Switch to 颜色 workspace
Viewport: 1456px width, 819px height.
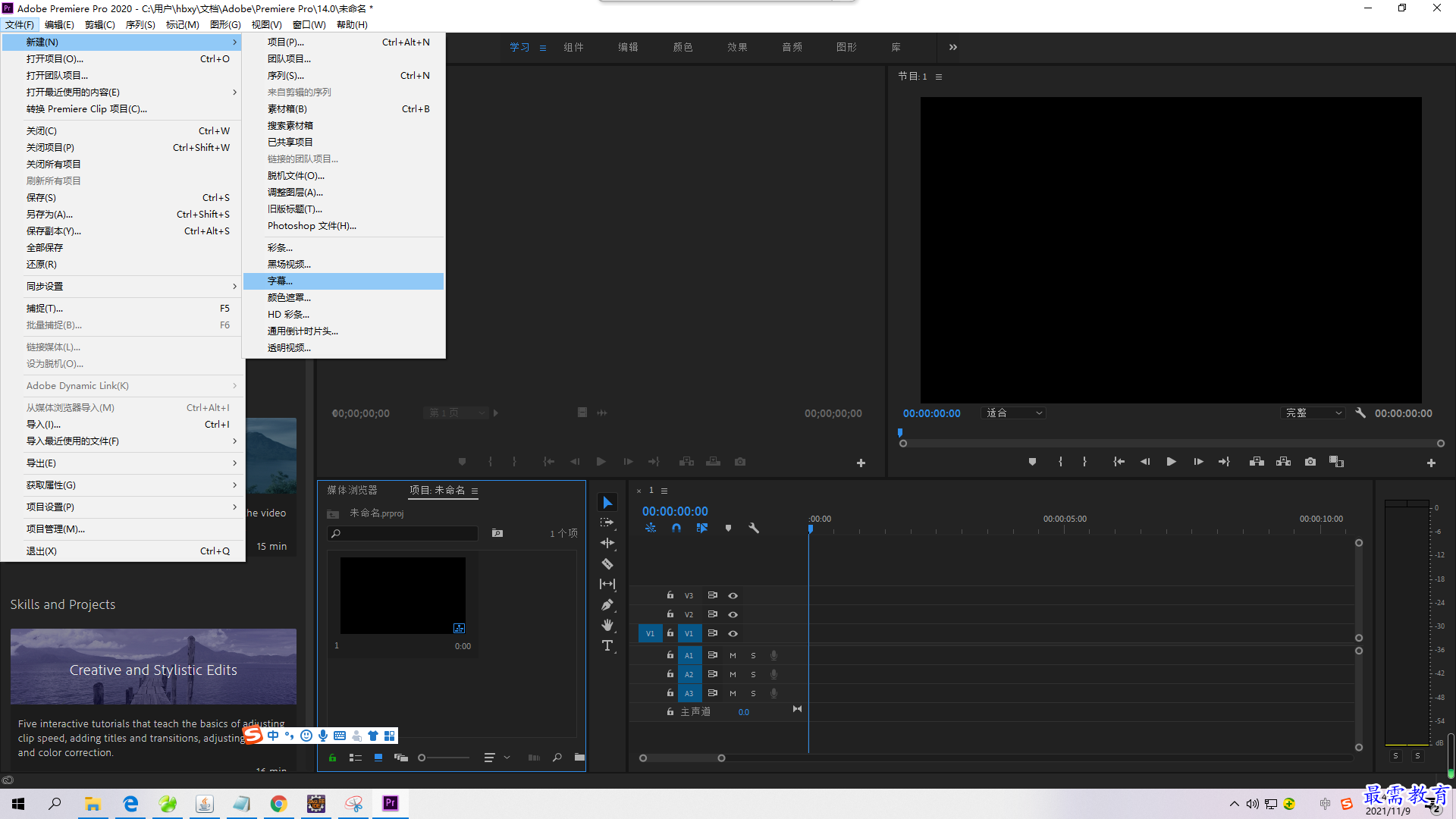[x=682, y=47]
